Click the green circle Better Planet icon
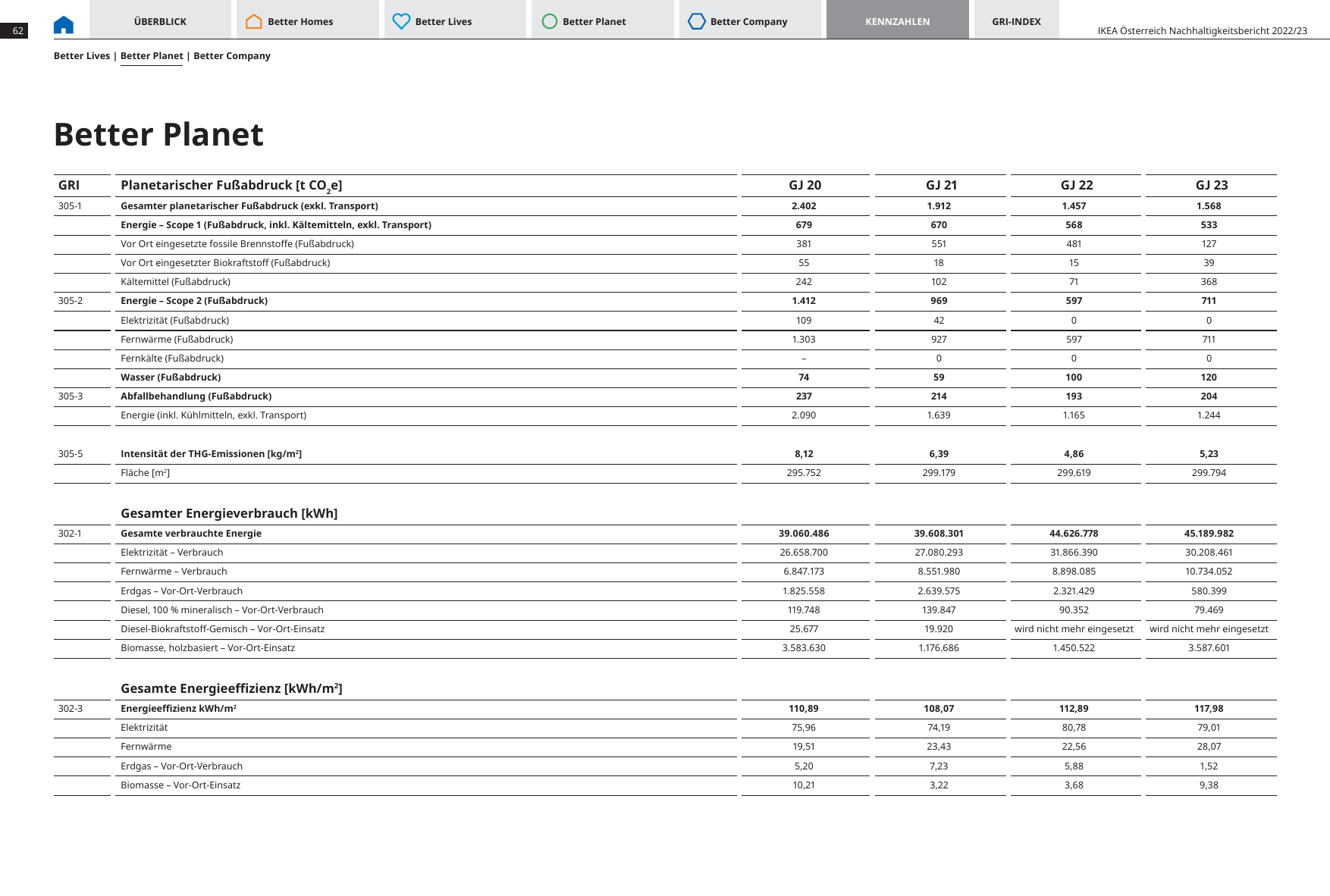 click(x=550, y=21)
